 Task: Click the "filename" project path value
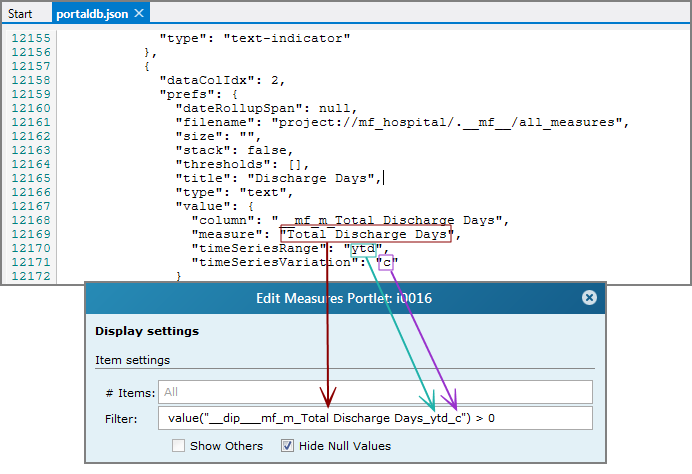point(447,122)
